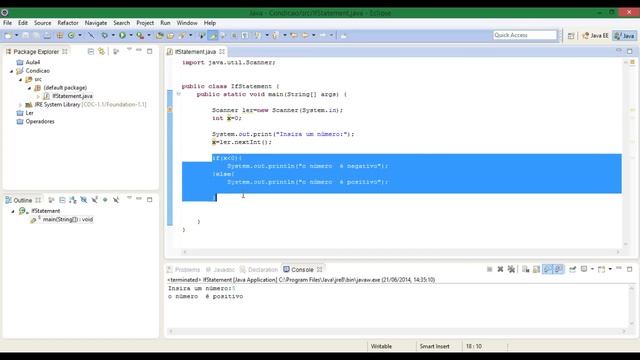Click Terminate square icon in Console
The width and height of the screenshot is (640, 360).
pos(489,269)
